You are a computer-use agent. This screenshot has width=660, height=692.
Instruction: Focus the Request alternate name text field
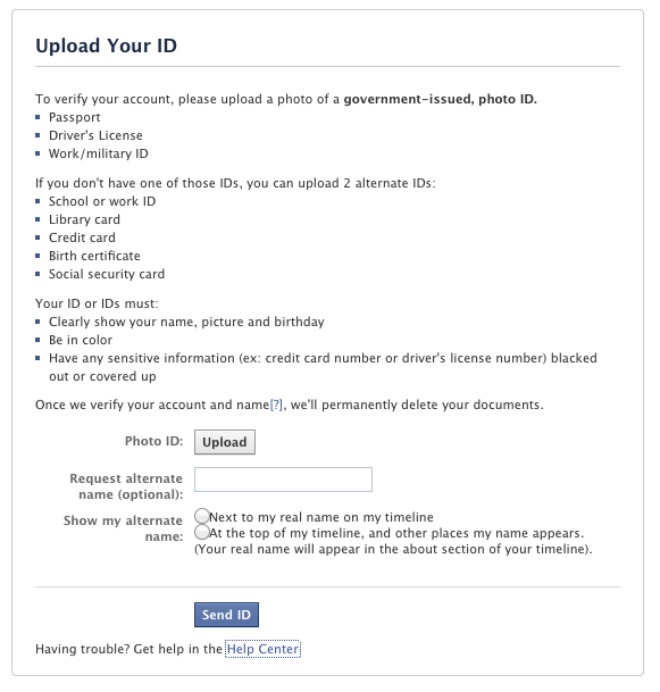[x=283, y=480]
